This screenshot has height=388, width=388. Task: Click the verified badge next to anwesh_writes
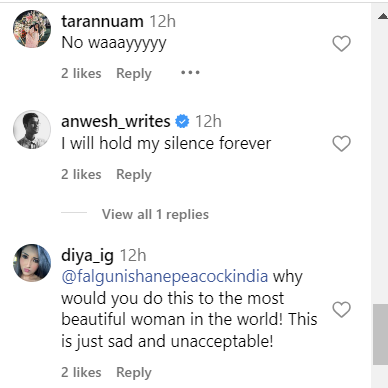coord(182,121)
